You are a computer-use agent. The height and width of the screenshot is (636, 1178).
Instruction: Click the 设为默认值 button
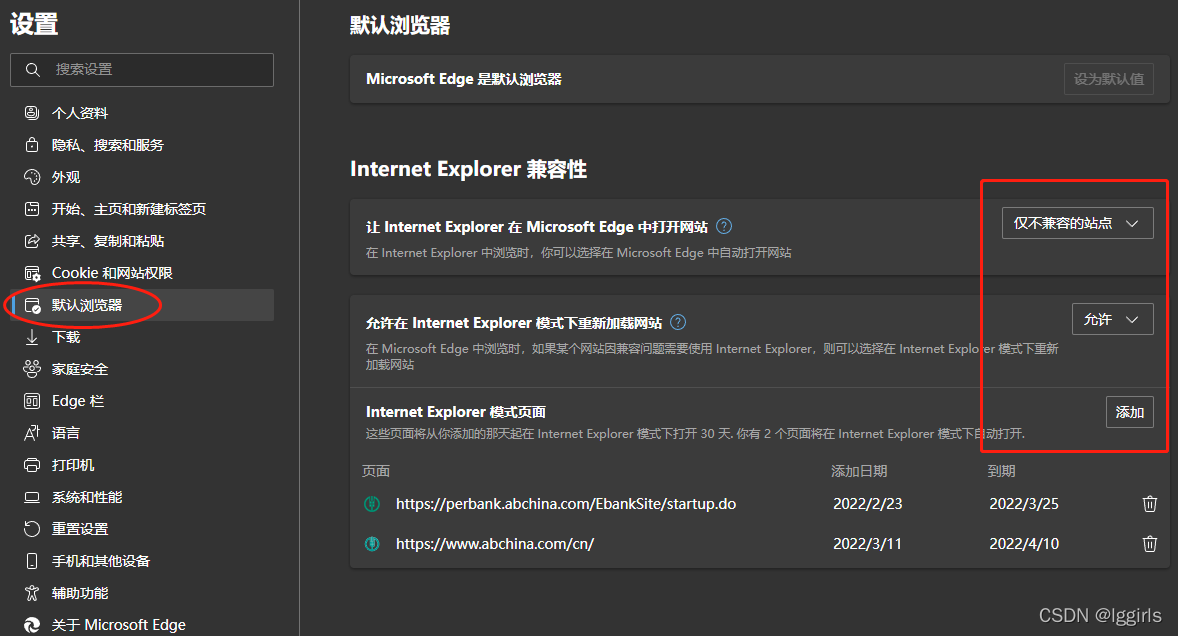coord(1108,79)
